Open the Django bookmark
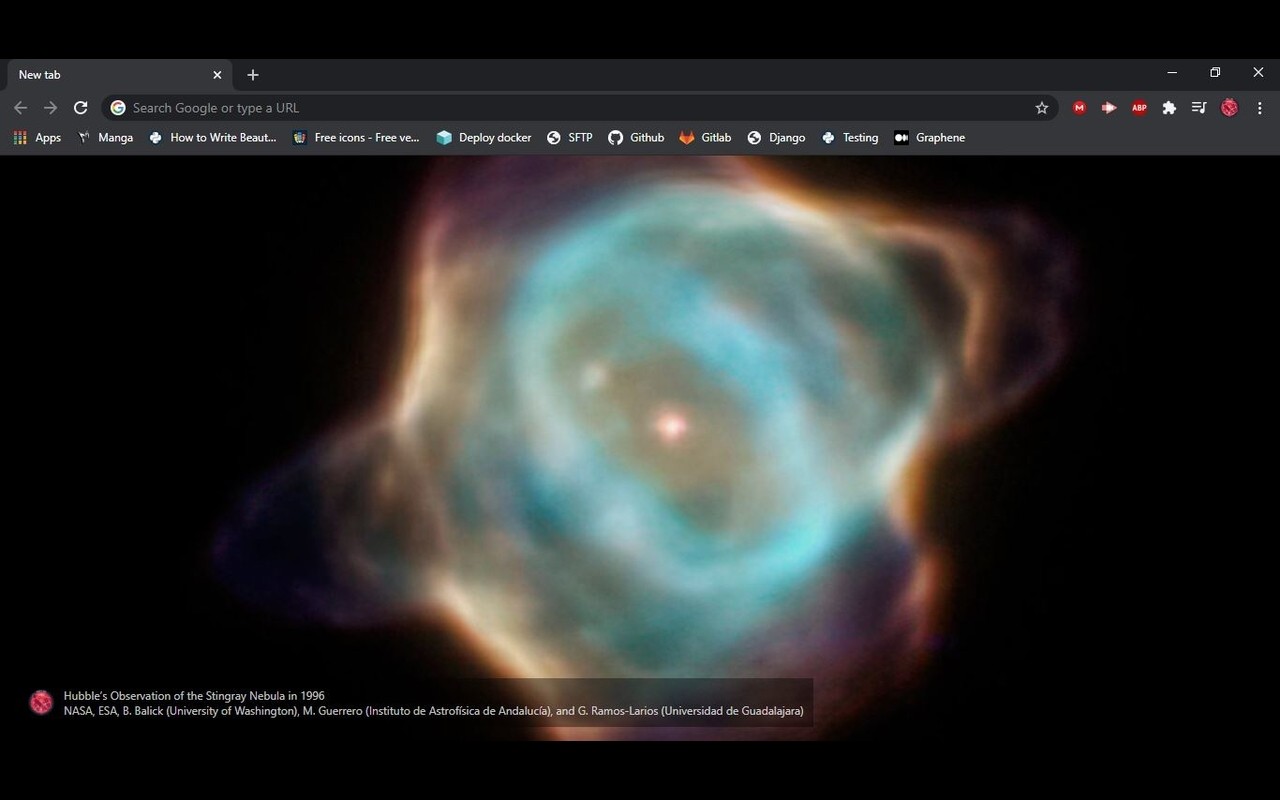This screenshot has height=800, width=1280. click(x=776, y=138)
